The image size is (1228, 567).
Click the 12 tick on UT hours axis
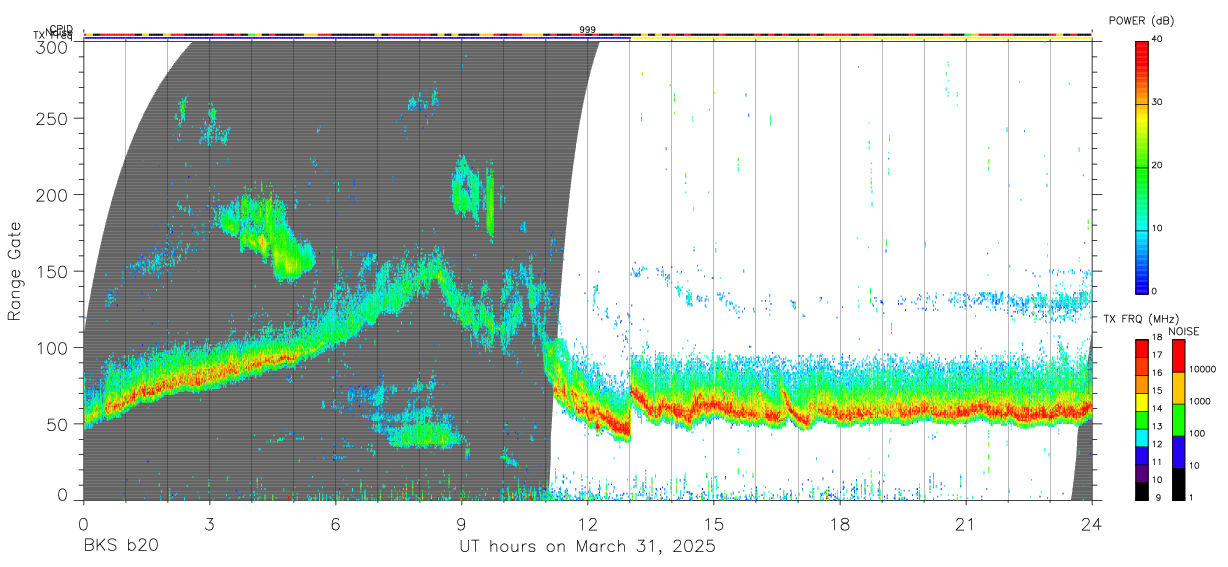tap(588, 524)
